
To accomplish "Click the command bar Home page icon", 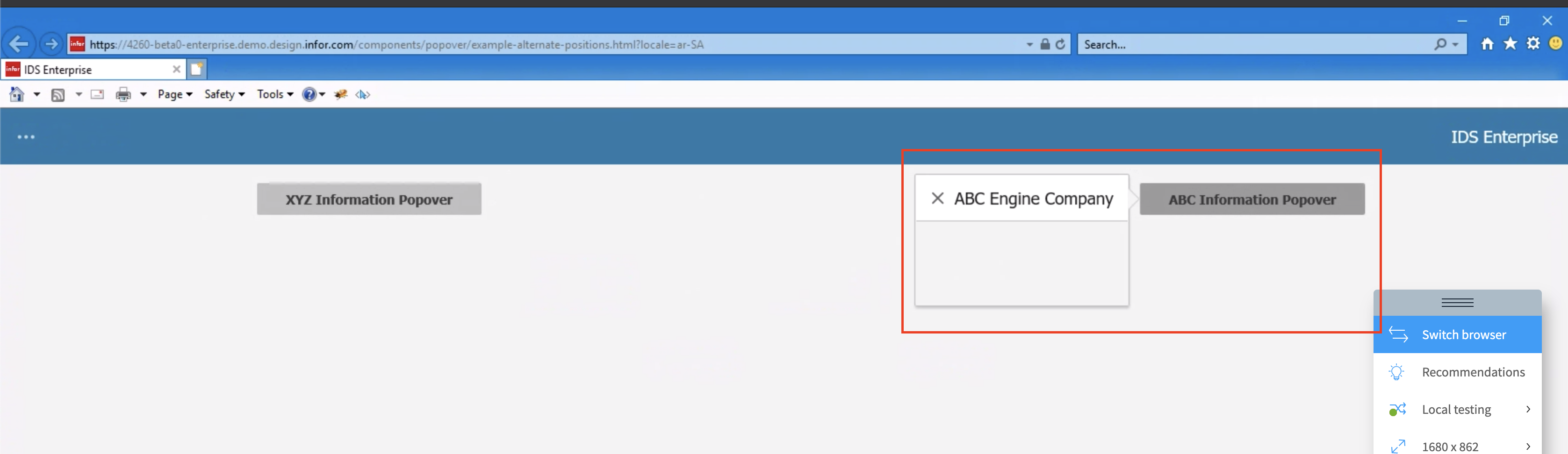I will (x=16, y=94).
